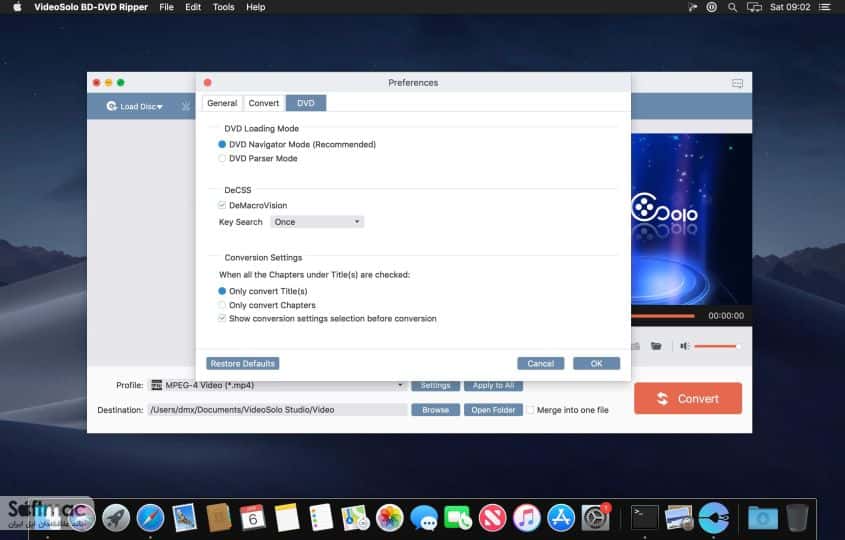Image resolution: width=845 pixels, height=540 pixels.
Task: Click the Load Disc disc icon
Action: [x=112, y=106]
